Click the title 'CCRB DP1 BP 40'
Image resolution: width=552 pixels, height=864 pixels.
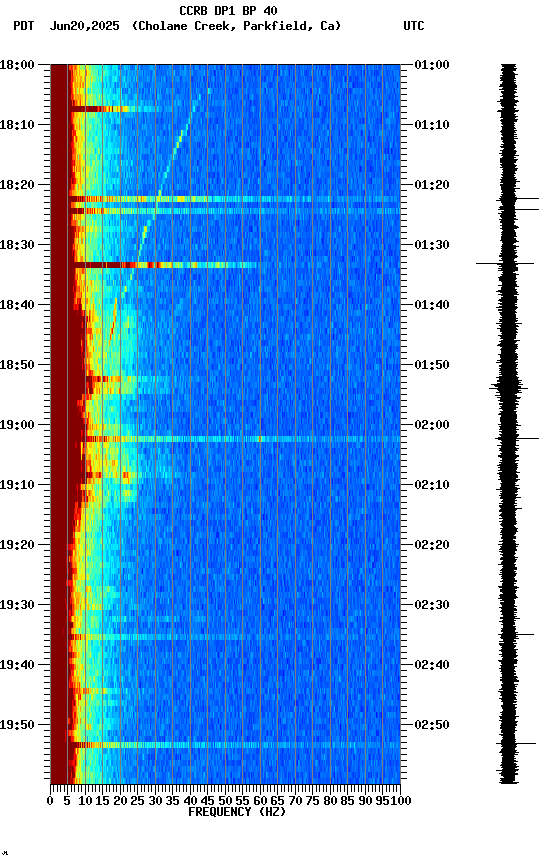(x=228, y=10)
